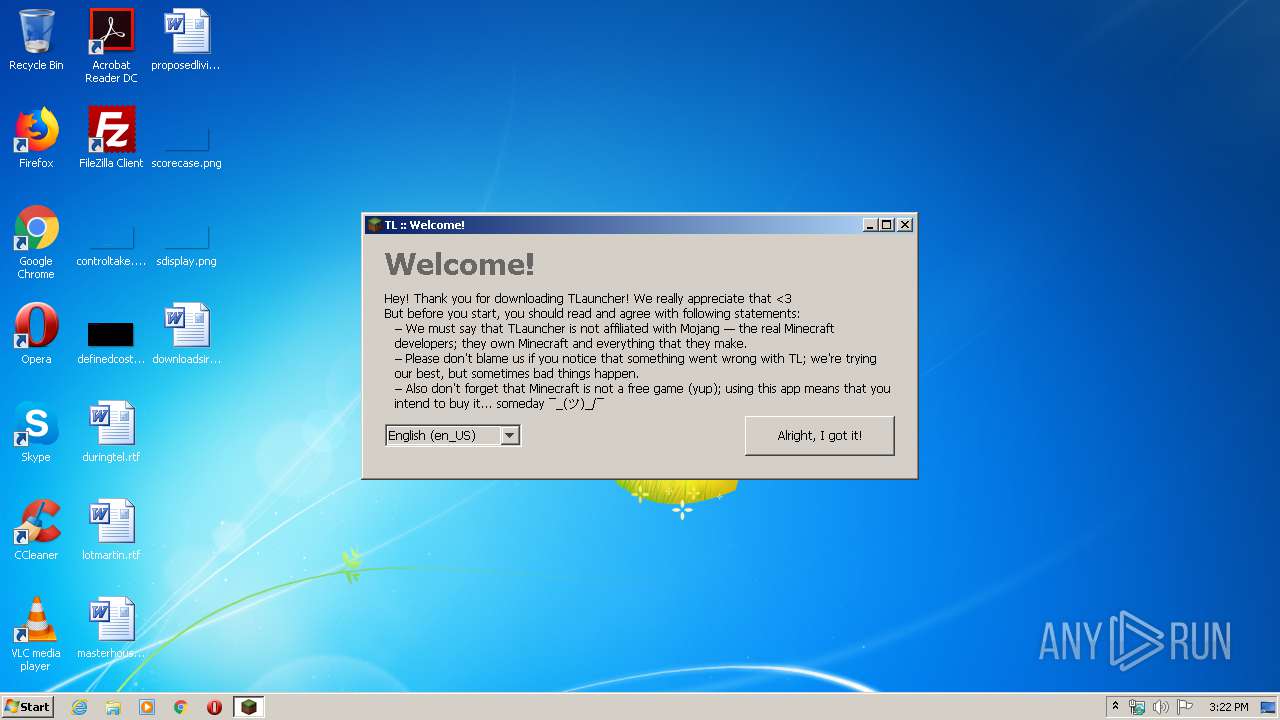This screenshot has width=1280, height=720.
Task: Select the downloadsir Word document icon
Action: tap(186, 334)
